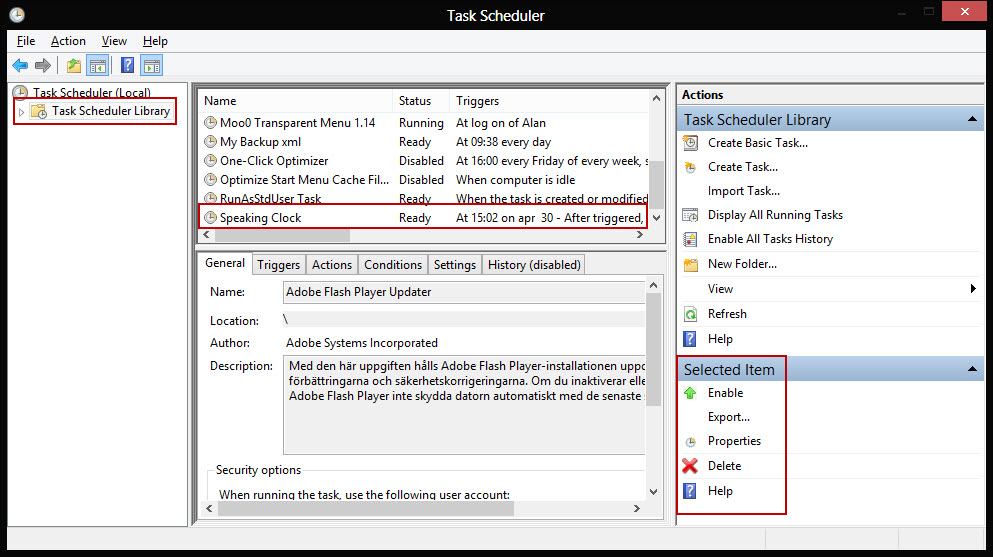This screenshot has width=993, height=557.
Task: Click the Help icon under Task Scheduler Library
Action: pyautogui.click(x=690, y=339)
